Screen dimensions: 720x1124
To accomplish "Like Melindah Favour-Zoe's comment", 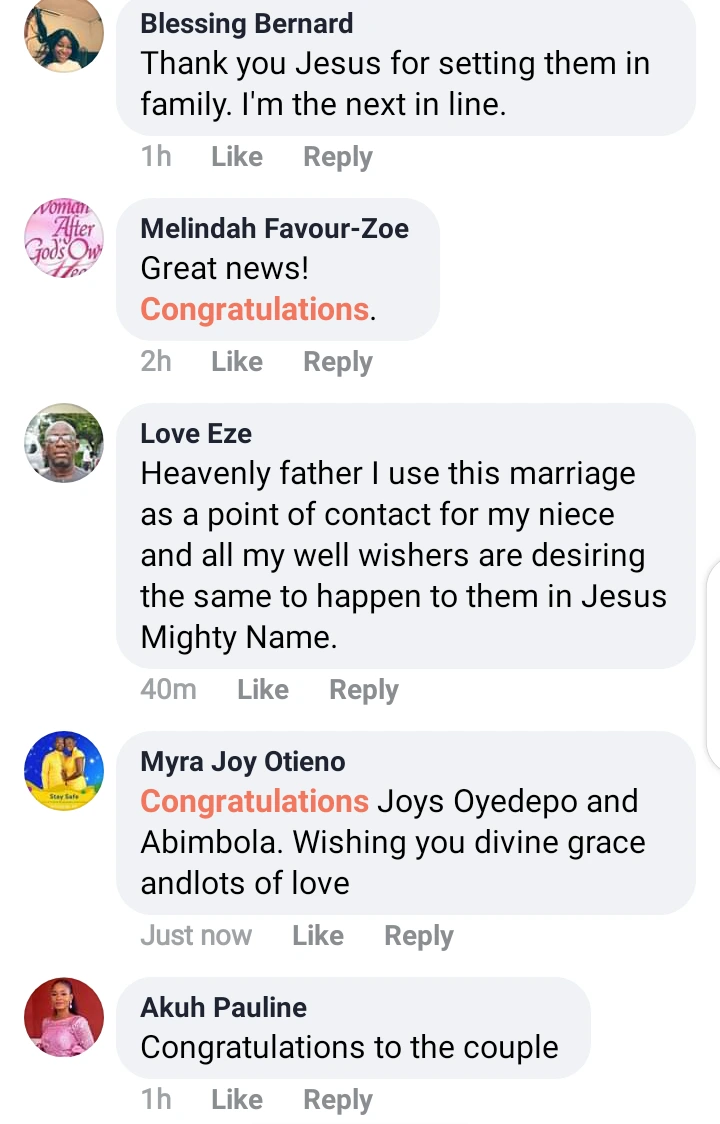I will [x=237, y=362].
